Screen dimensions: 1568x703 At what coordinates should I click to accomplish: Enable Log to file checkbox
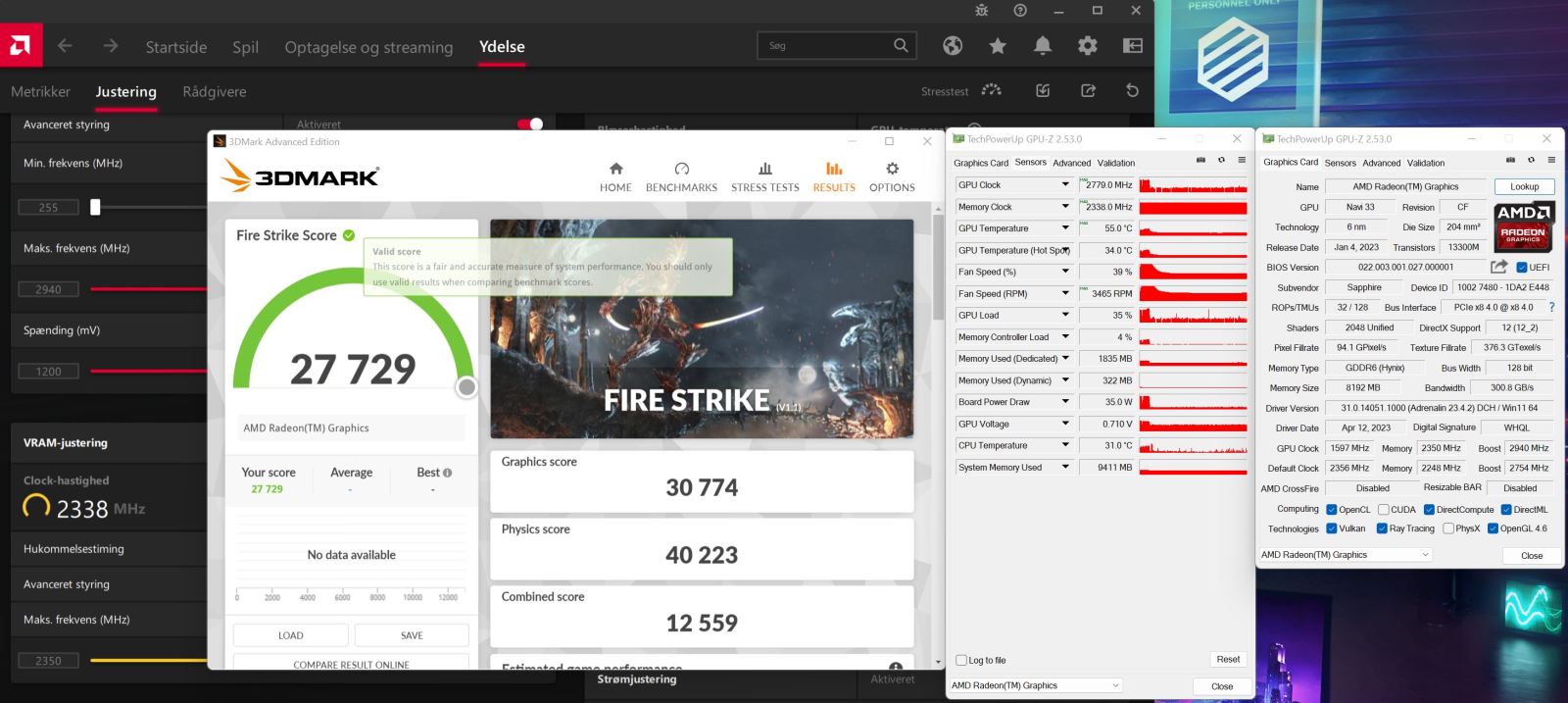(x=961, y=661)
